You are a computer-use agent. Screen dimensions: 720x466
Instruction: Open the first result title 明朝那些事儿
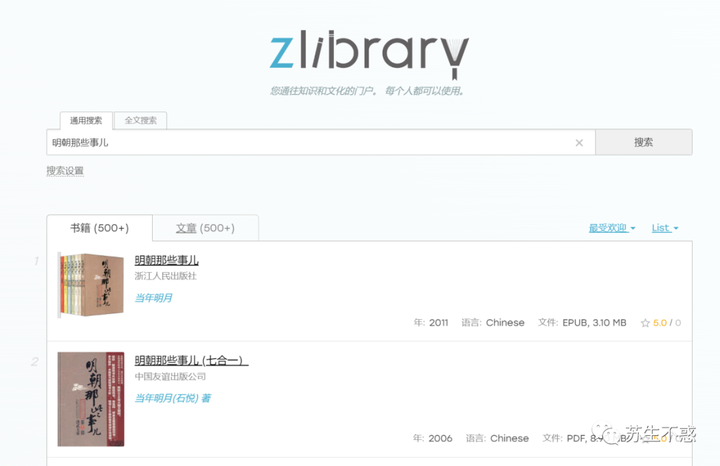point(166,260)
